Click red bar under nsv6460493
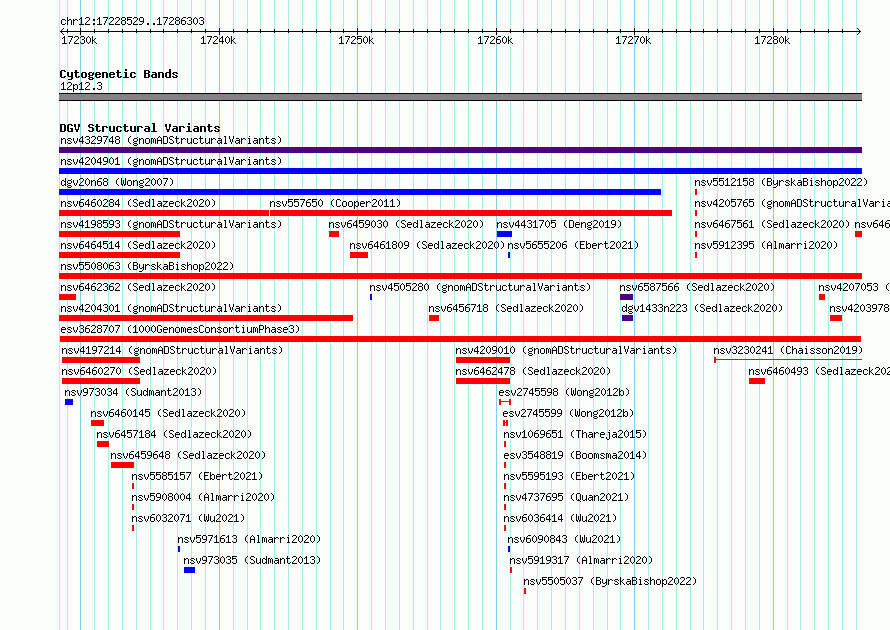Viewport: 890px width, 630px height. tap(757, 381)
